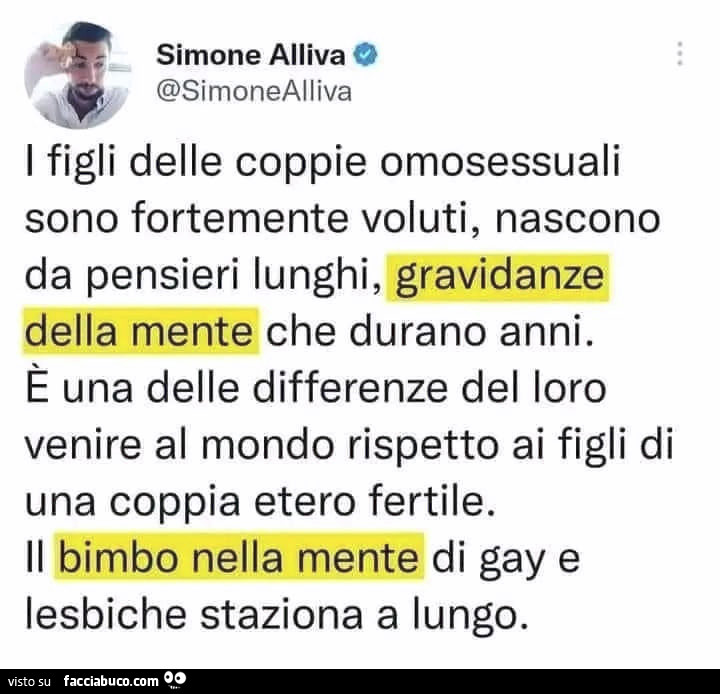Click final line 'lesbiche staziona a lungo.'
The height and width of the screenshot is (694, 720).
click(x=277, y=615)
